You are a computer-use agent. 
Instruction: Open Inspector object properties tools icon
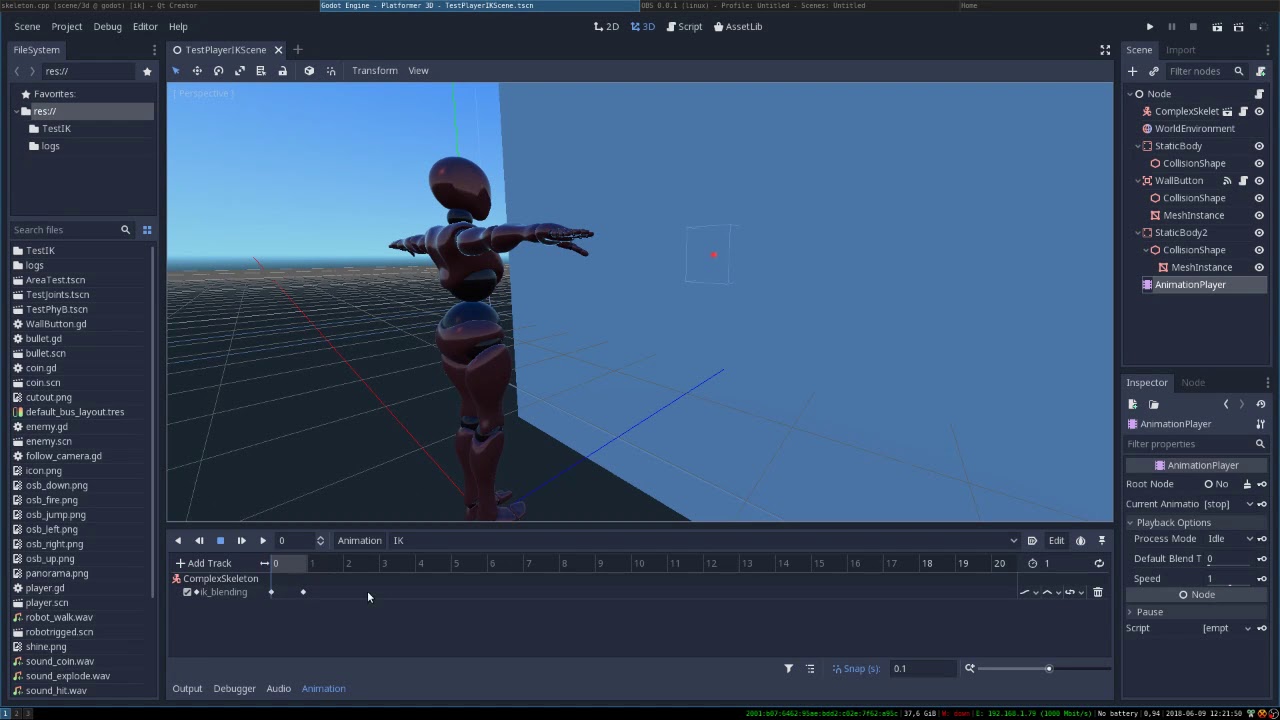coord(1261,424)
